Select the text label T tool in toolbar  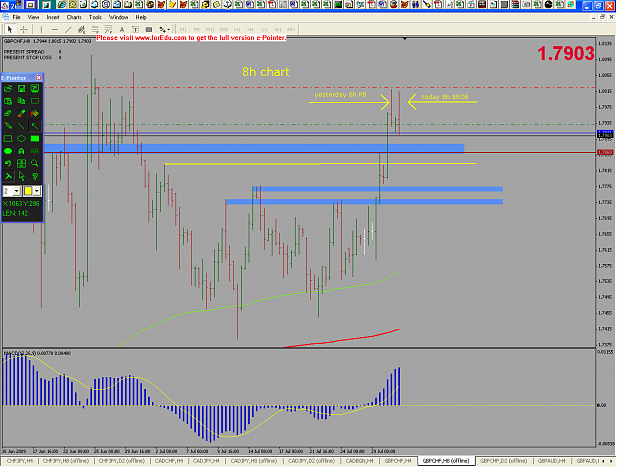(136, 29)
